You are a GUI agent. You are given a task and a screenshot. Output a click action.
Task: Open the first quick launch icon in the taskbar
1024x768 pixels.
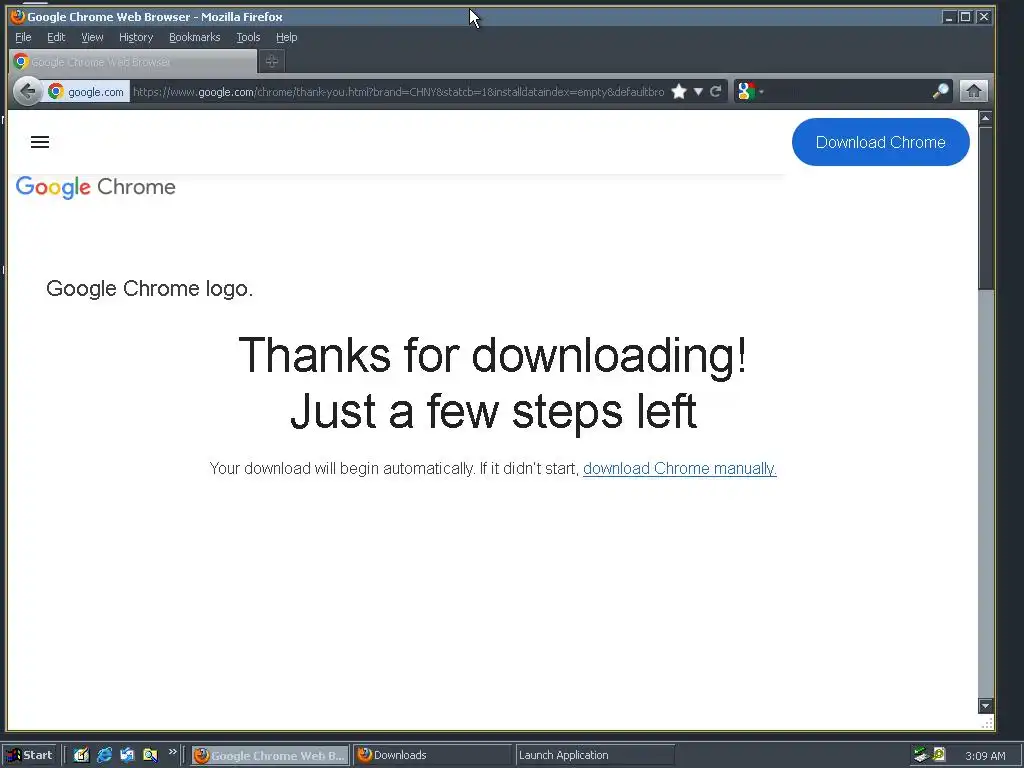[x=81, y=755]
